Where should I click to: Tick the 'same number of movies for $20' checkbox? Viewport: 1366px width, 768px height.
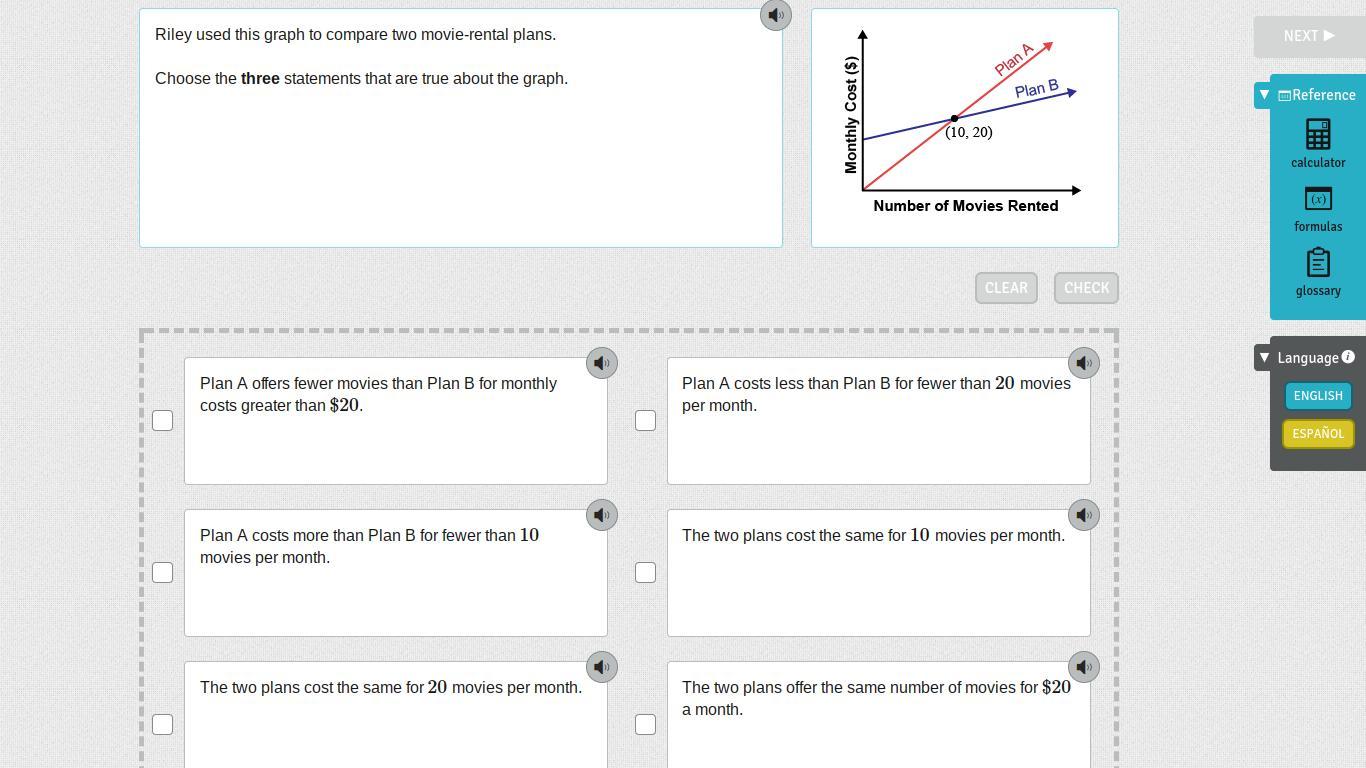point(645,724)
